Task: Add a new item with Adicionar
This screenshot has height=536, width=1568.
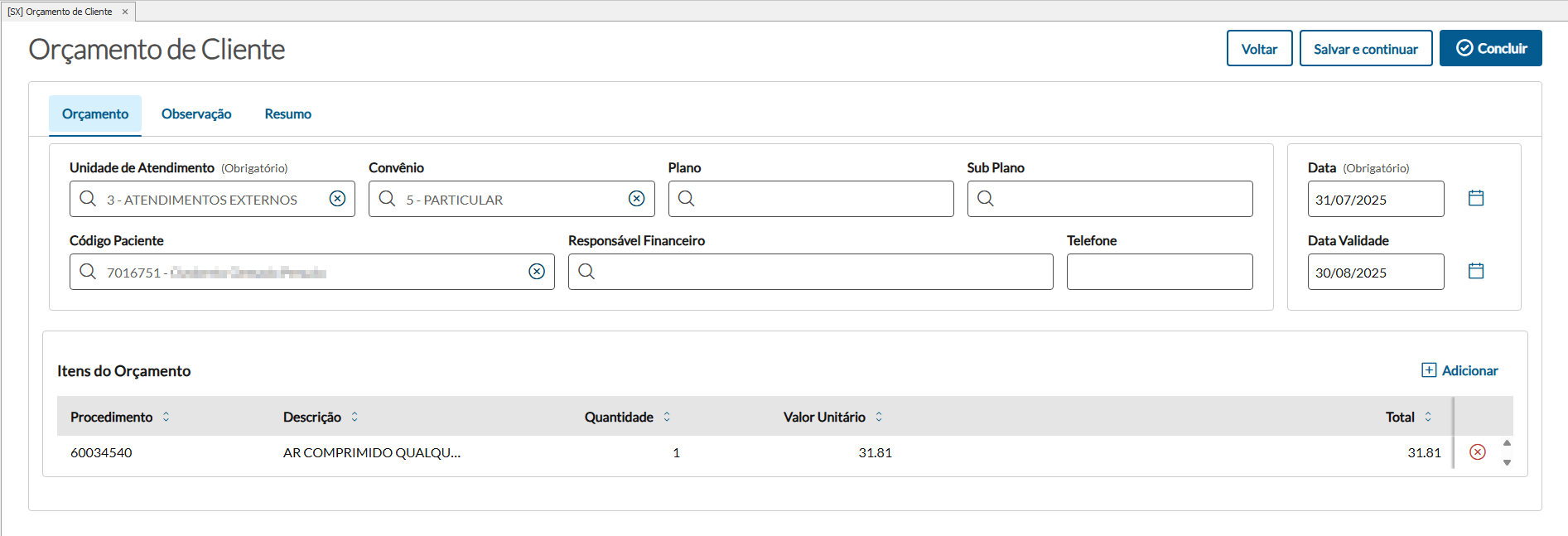Action: (1459, 370)
